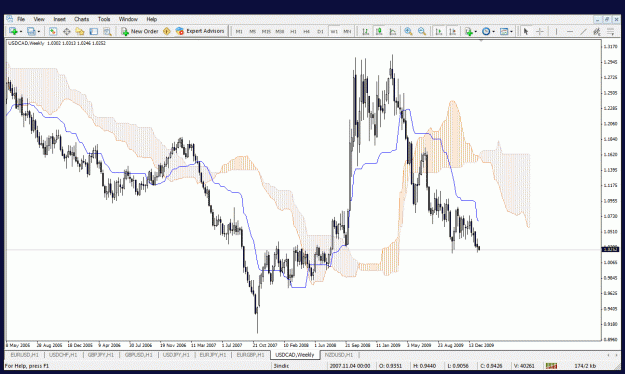Switch to USDJPY,H1 chart tab
This screenshot has width=625, height=374.
pos(176,355)
